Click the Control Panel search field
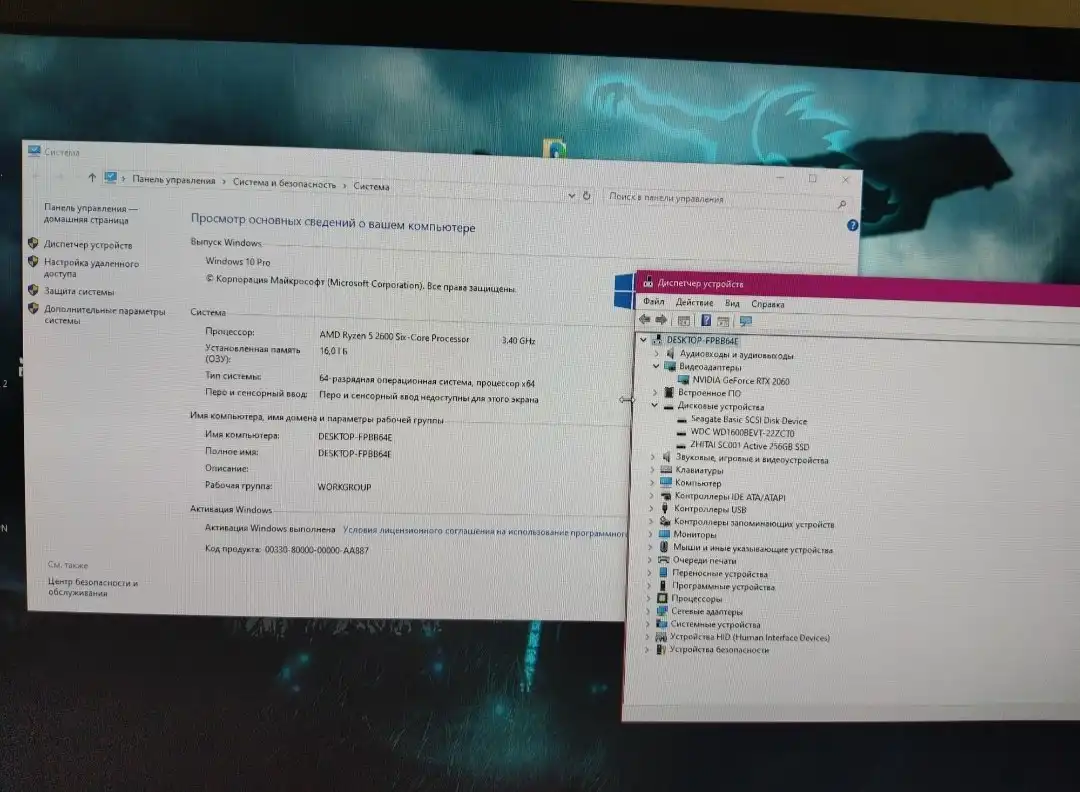Screen dimensions: 1080x792 pos(720,198)
